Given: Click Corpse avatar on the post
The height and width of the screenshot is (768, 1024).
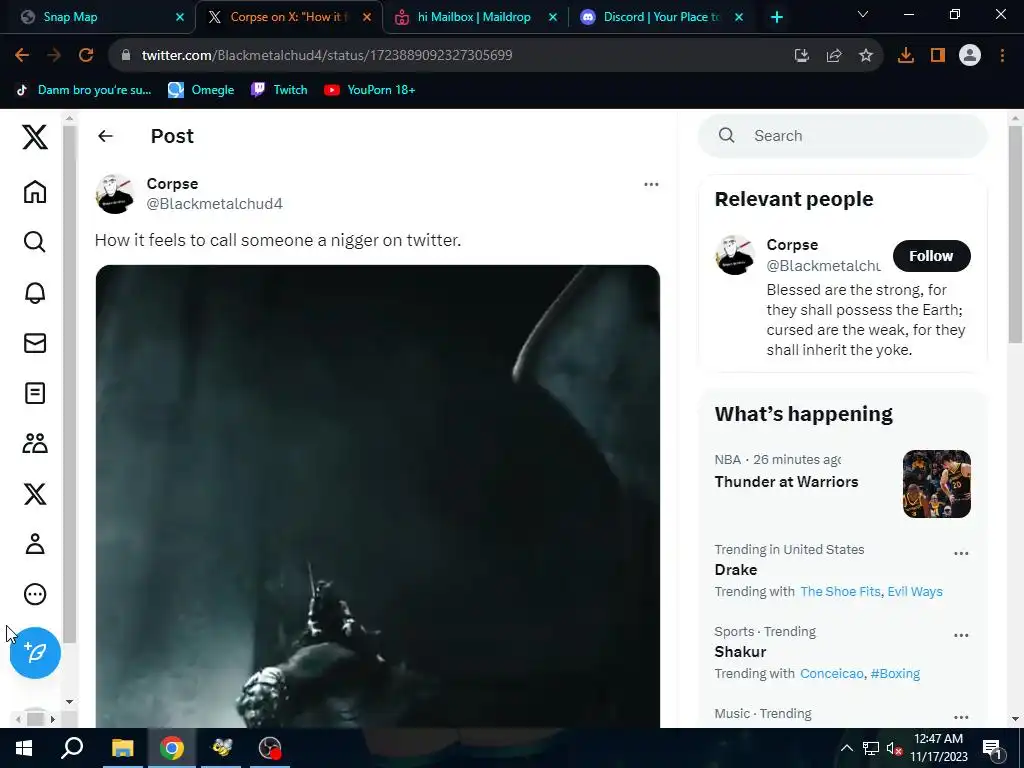Looking at the screenshot, I should pos(114,194).
